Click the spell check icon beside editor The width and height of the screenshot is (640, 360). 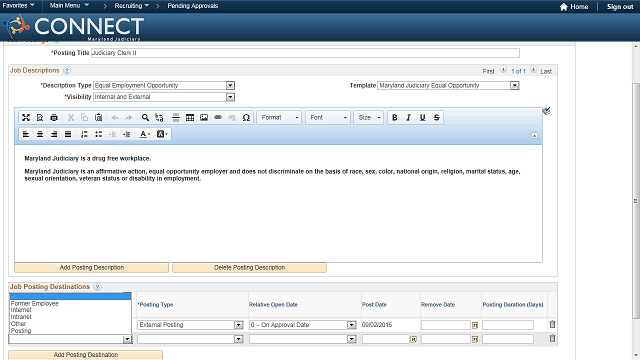(547, 111)
